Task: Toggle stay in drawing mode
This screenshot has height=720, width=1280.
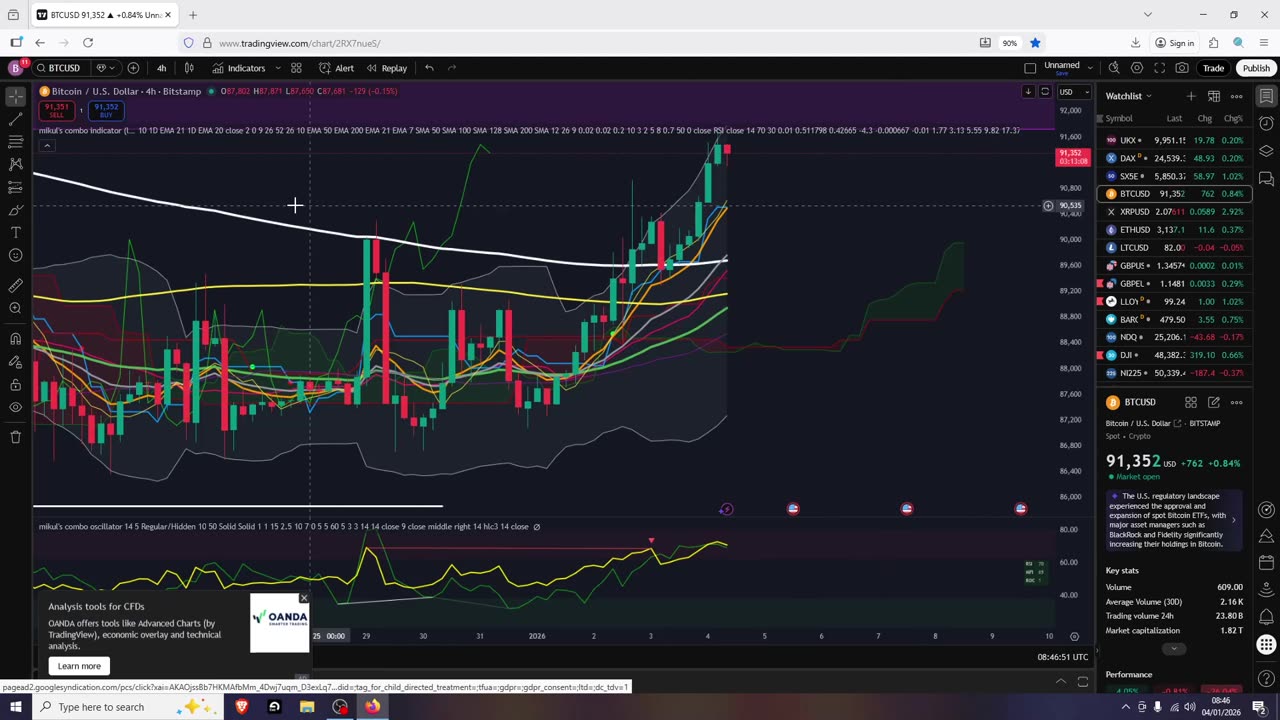Action: pyautogui.click(x=15, y=361)
